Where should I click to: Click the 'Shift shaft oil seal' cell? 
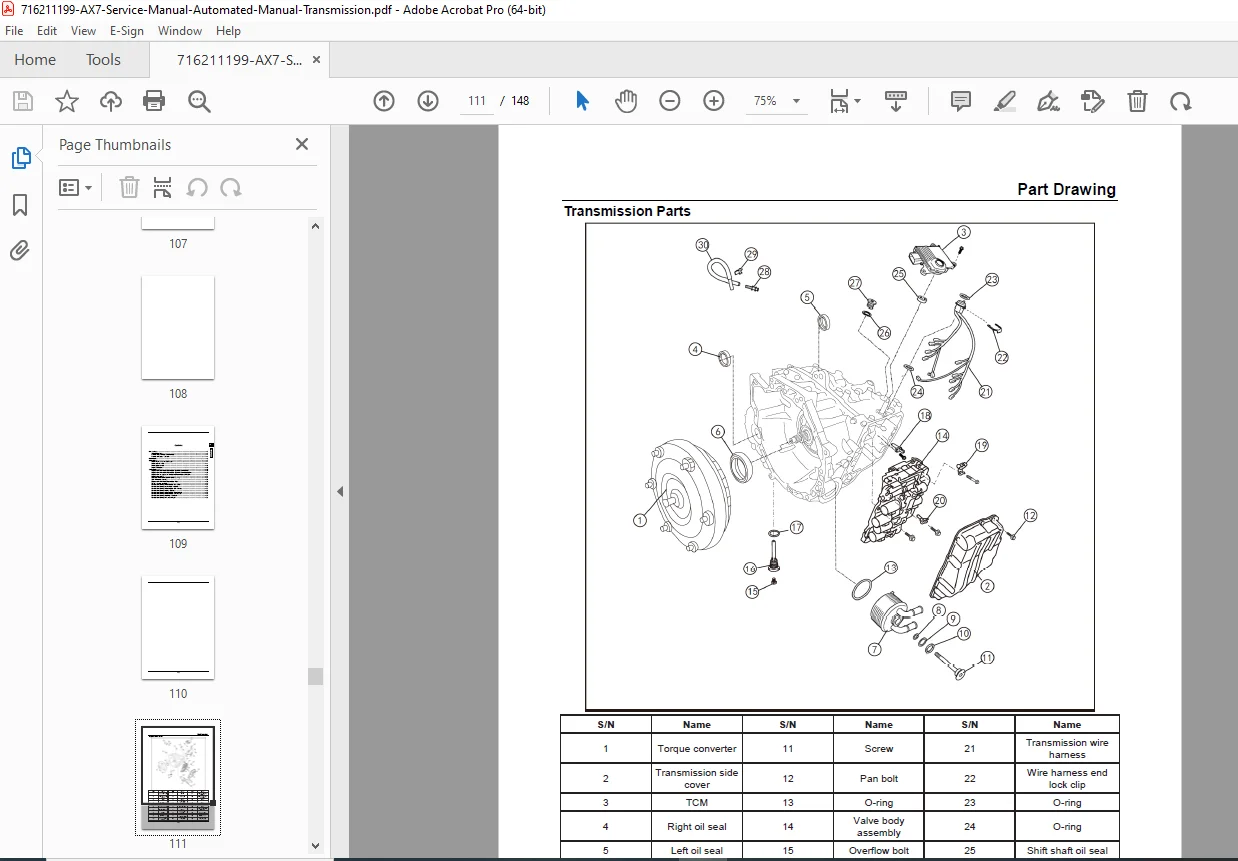[1067, 851]
